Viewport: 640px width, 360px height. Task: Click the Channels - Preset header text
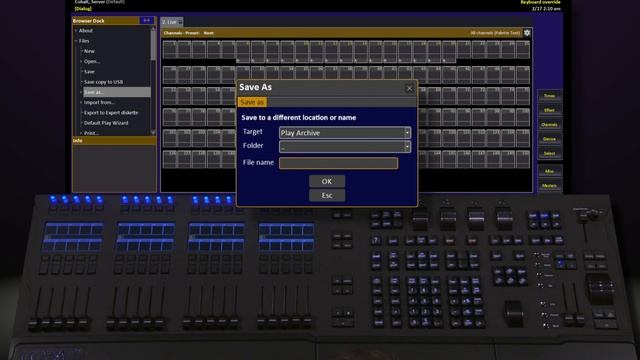181,33
